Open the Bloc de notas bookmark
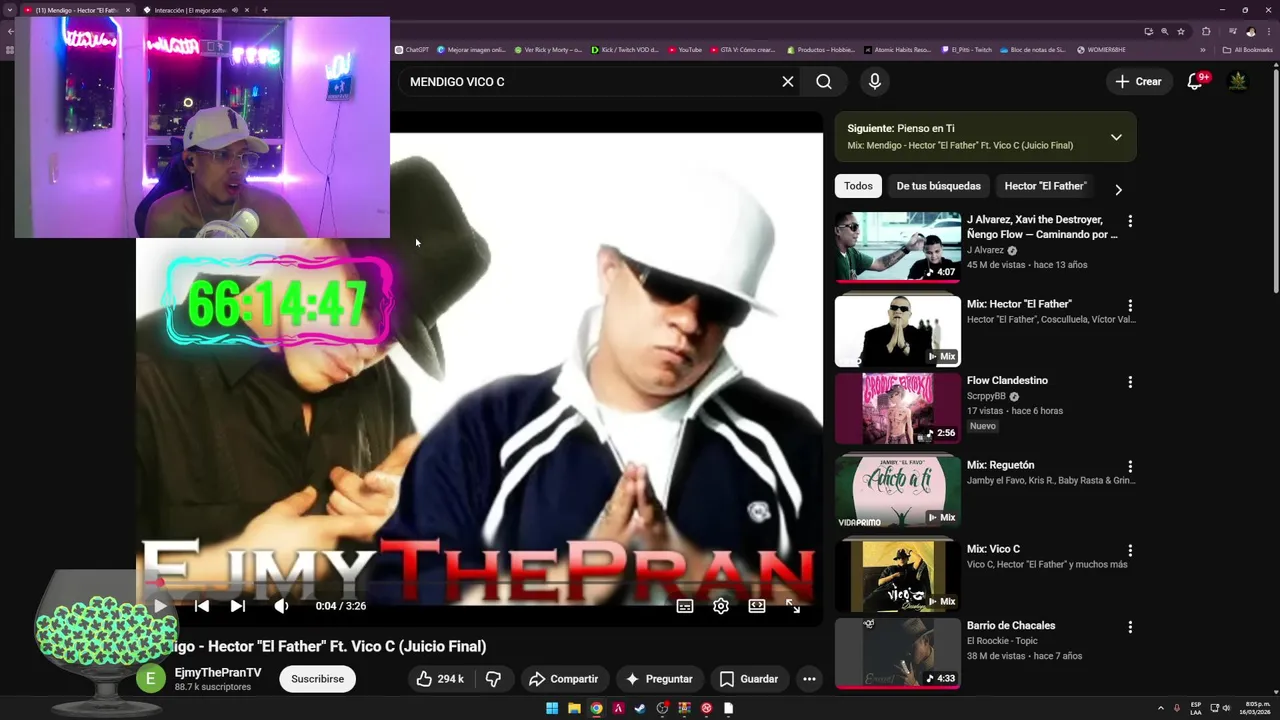1280x720 pixels. [x=1033, y=50]
